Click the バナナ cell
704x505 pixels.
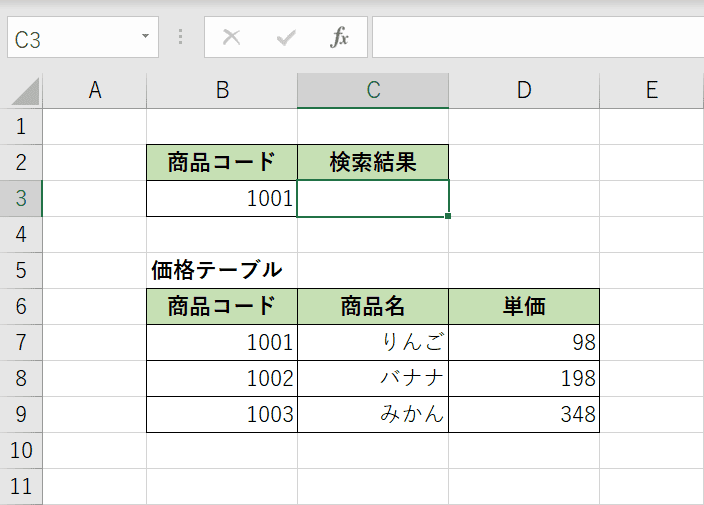373,378
